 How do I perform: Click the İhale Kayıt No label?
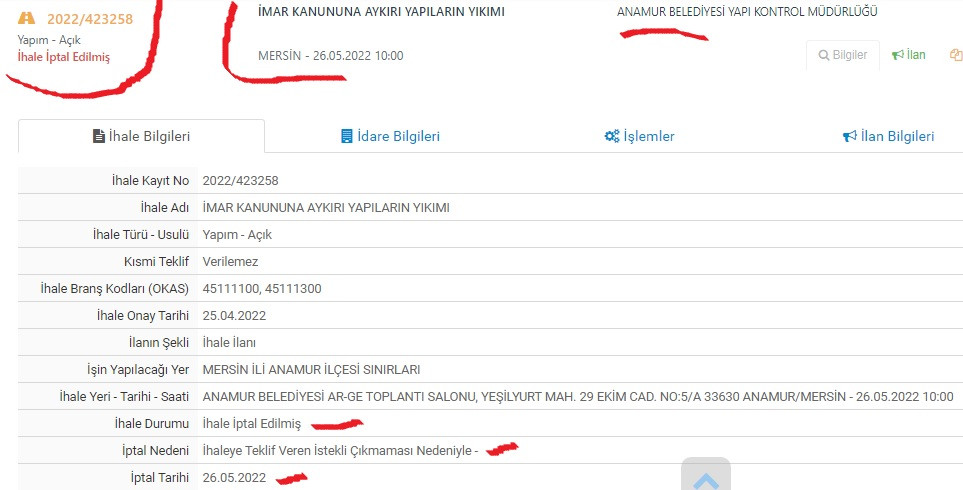click(150, 181)
